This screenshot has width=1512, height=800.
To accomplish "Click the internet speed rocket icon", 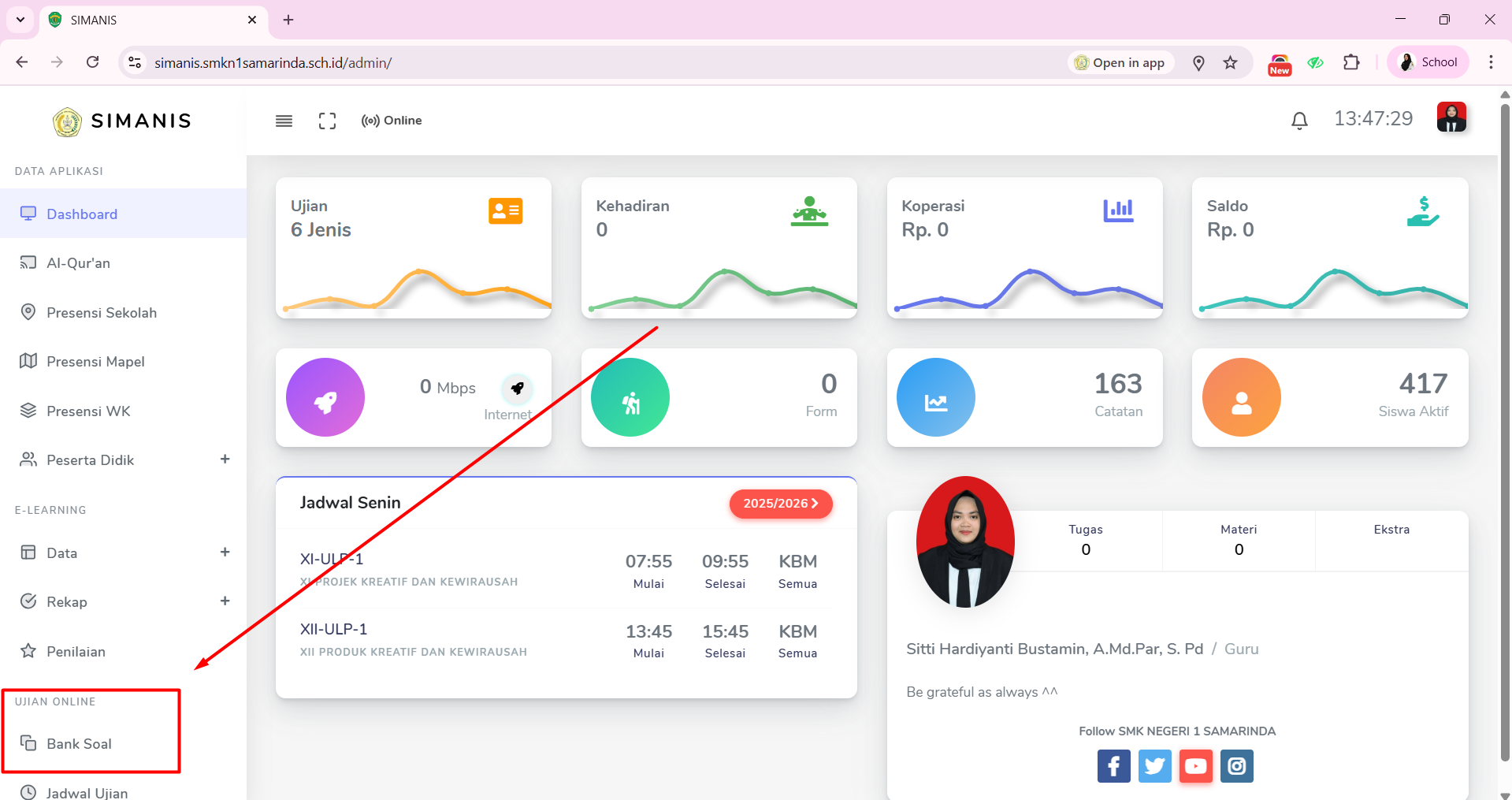I will 517,388.
